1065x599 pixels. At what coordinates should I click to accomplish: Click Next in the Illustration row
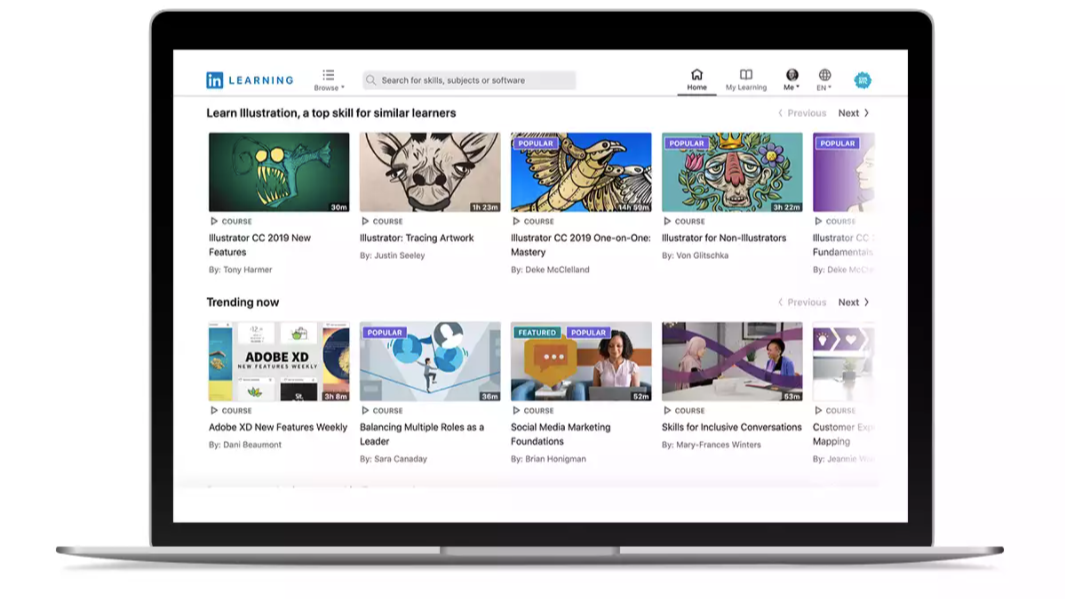tap(854, 113)
